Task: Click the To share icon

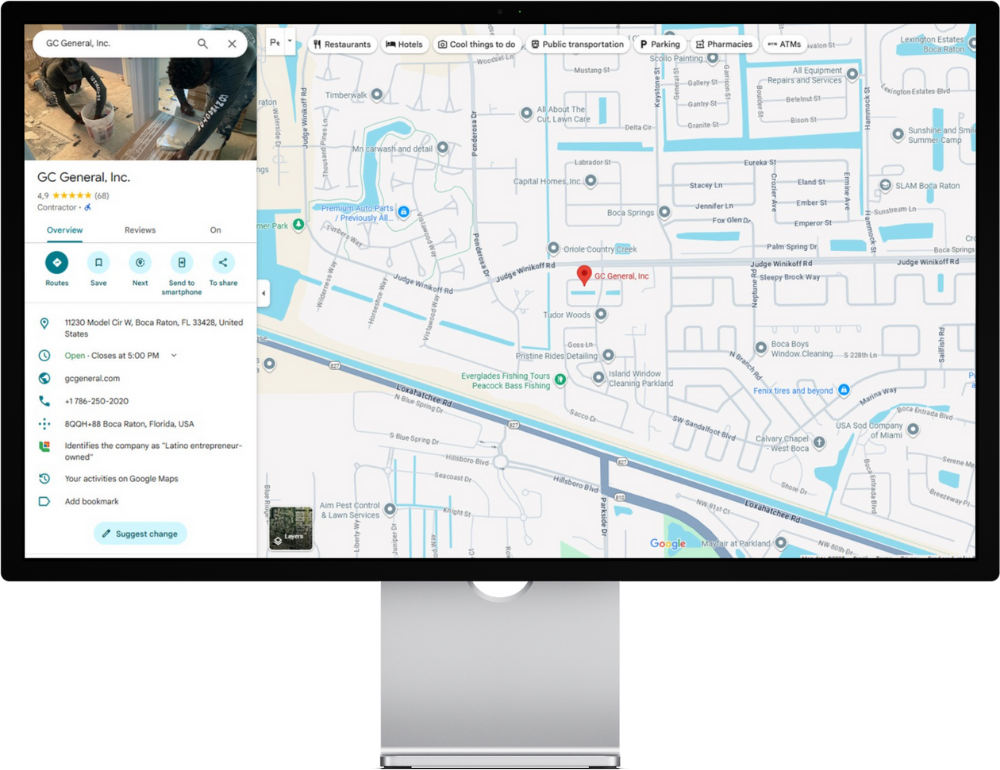Action: (223, 262)
